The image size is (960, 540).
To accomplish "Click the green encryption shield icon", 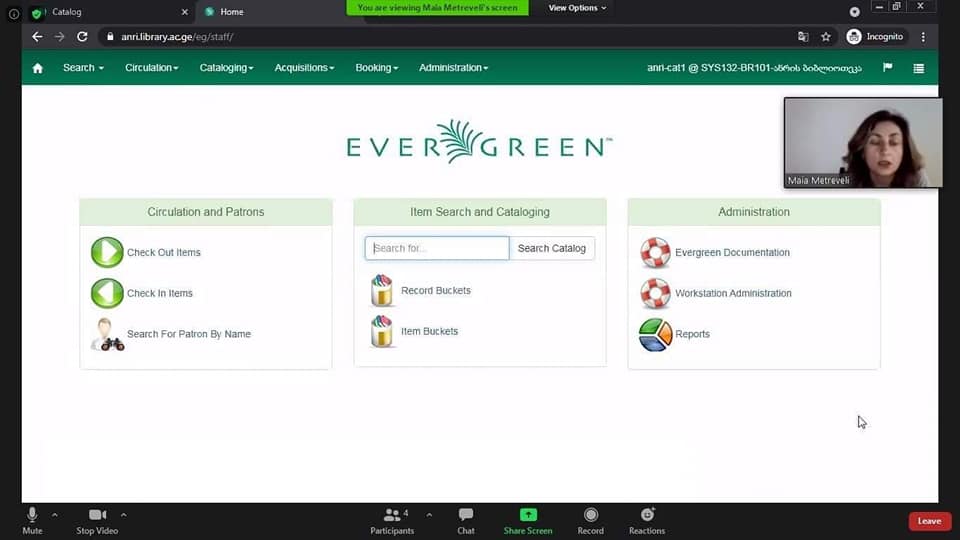I will coord(37,13).
